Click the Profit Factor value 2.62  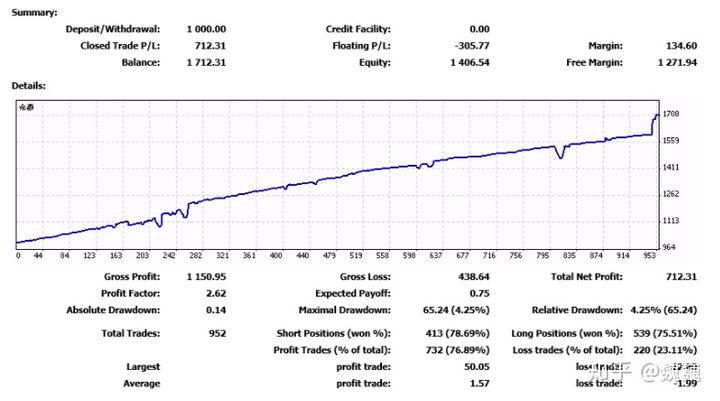(x=214, y=293)
